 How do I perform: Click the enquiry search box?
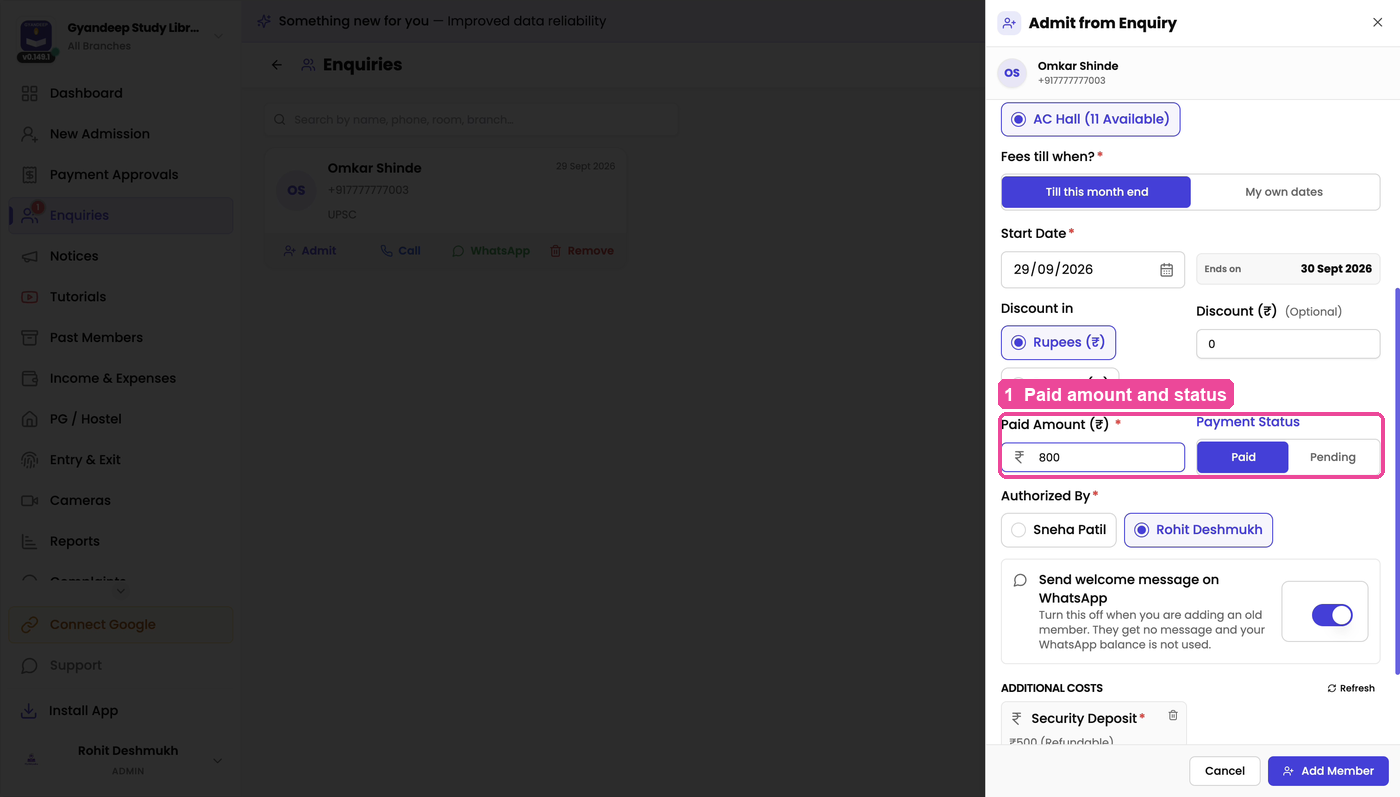pos(472,120)
